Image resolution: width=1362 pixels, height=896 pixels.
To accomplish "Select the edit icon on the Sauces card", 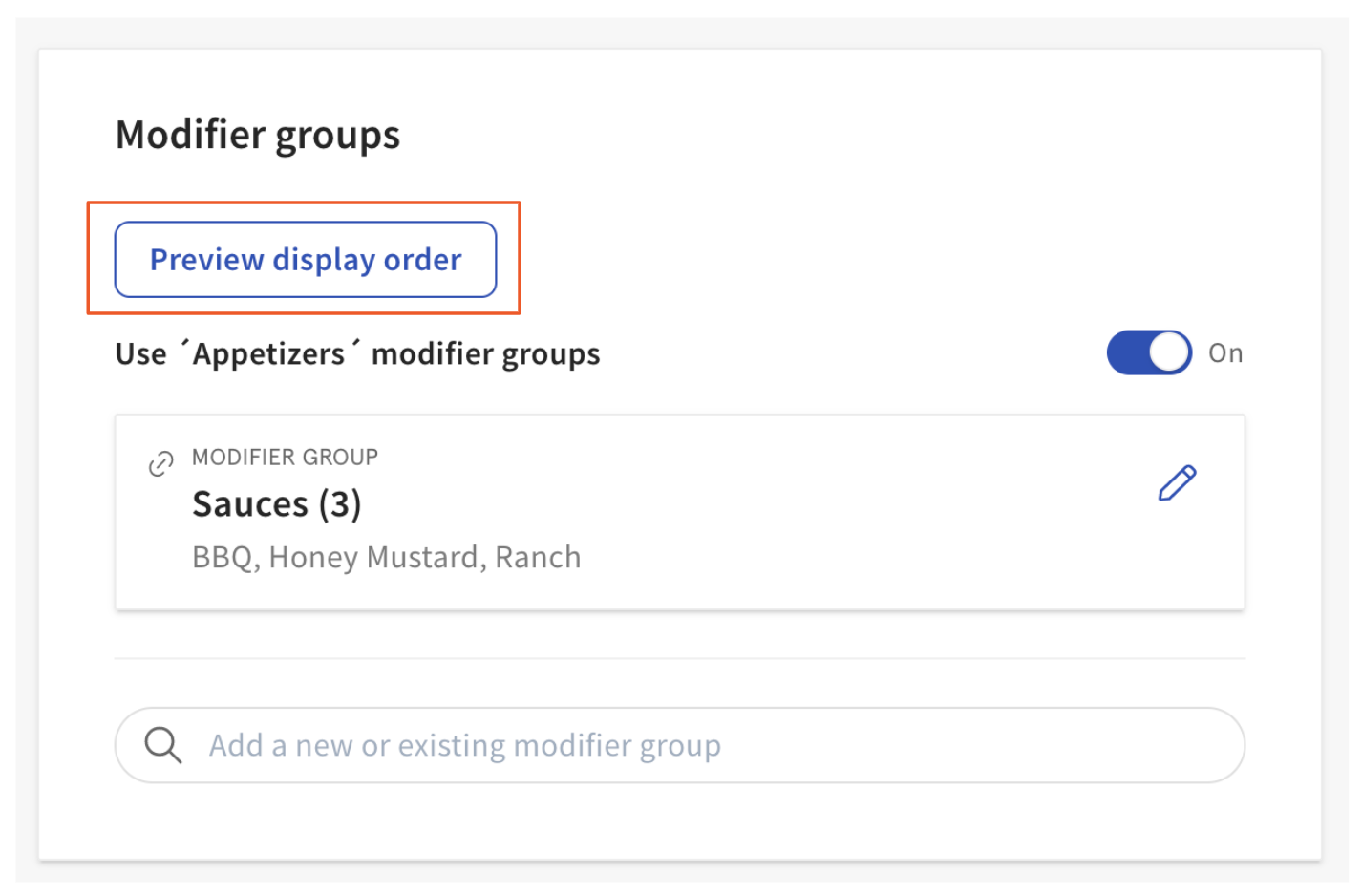I will (1177, 484).
